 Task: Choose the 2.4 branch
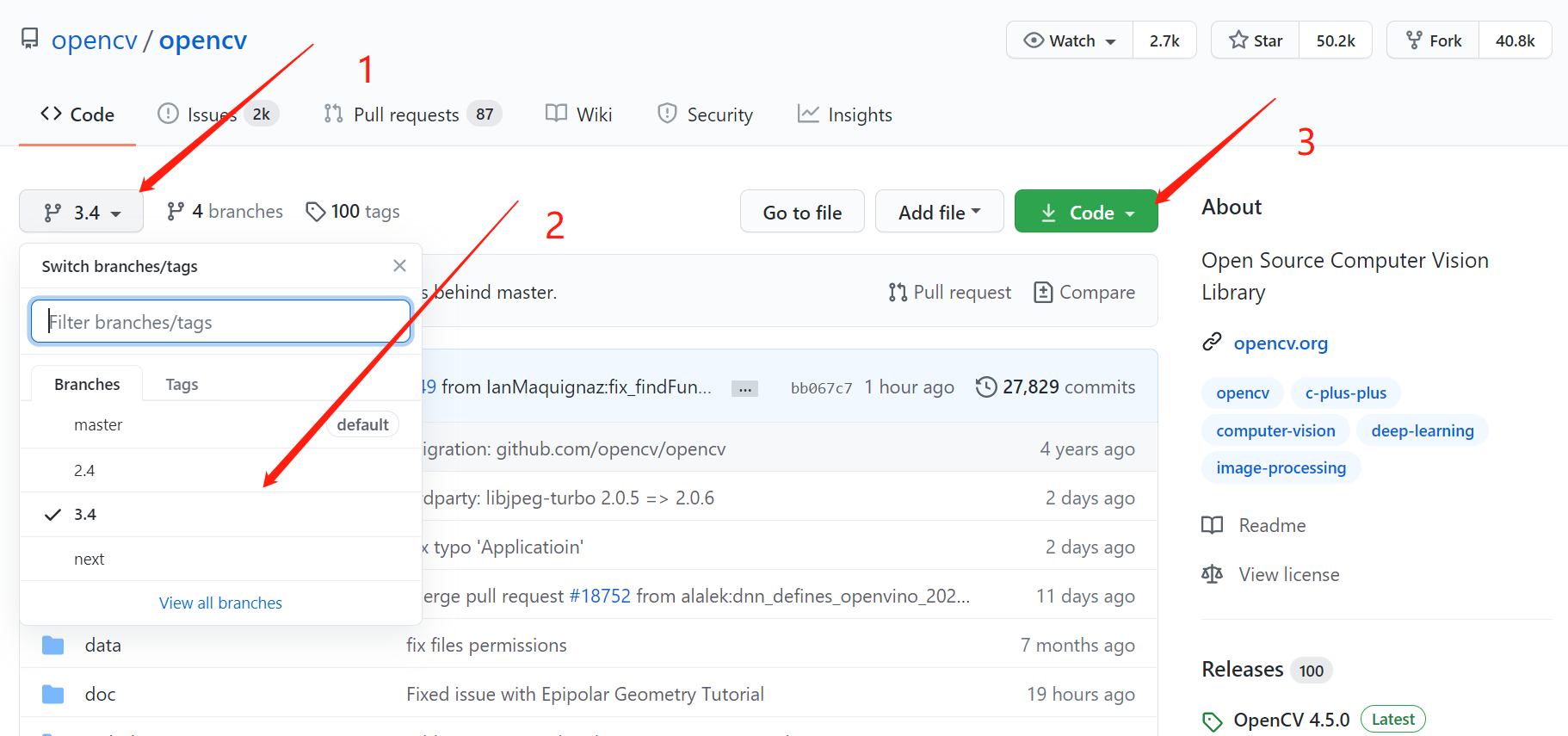(221, 471)
